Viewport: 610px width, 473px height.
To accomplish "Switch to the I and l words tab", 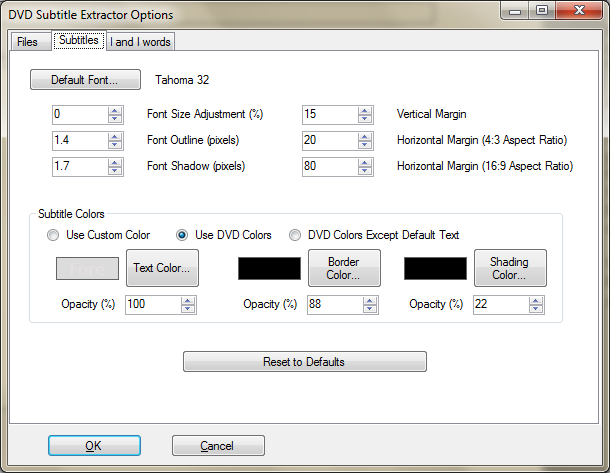I will click(x=140, y=42).
